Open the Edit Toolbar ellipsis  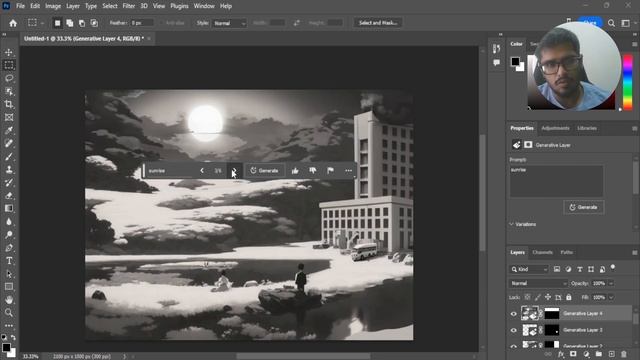pos(9,326)
